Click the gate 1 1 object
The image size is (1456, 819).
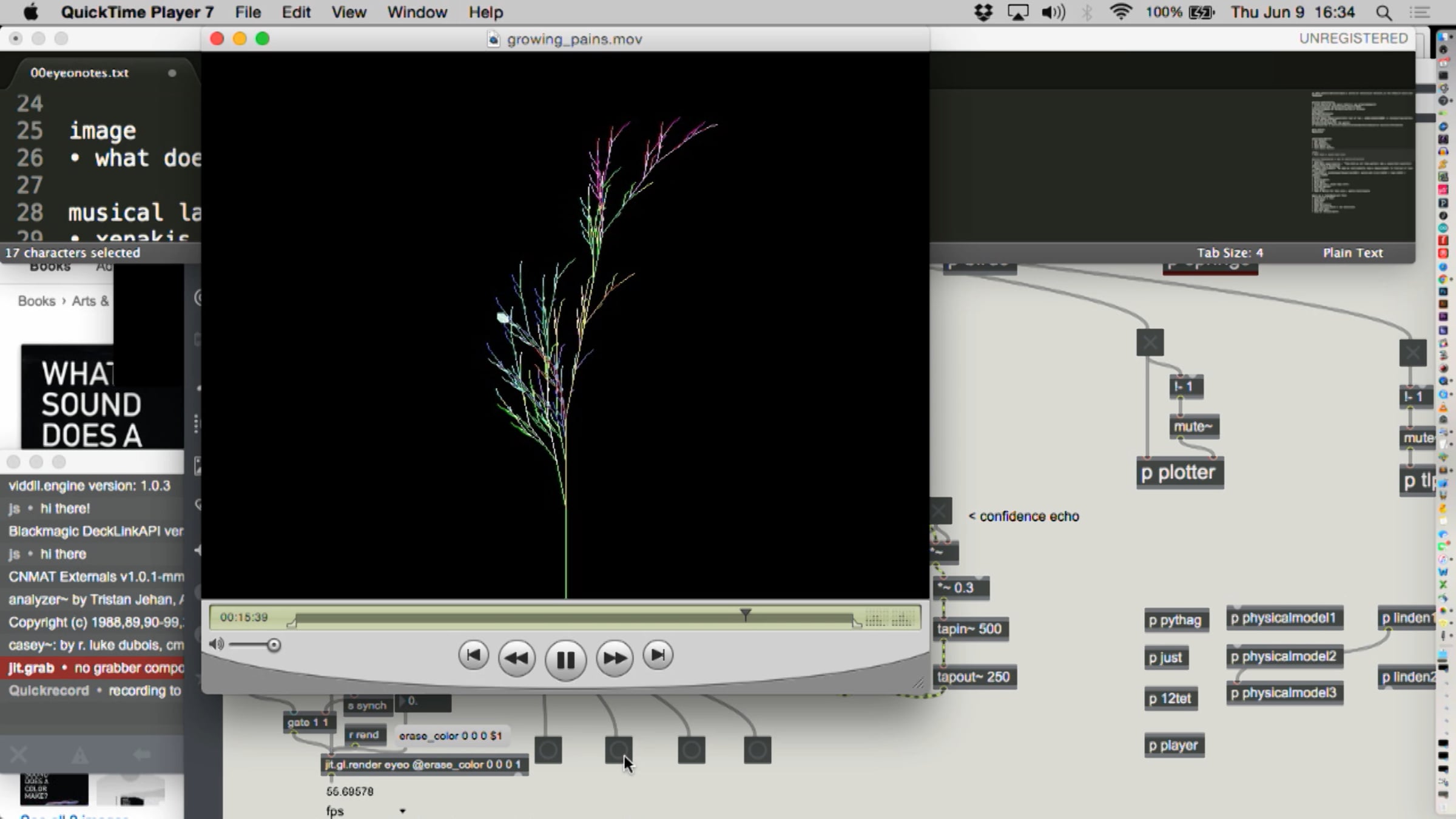pyautogui.click(x=308, y=723)
